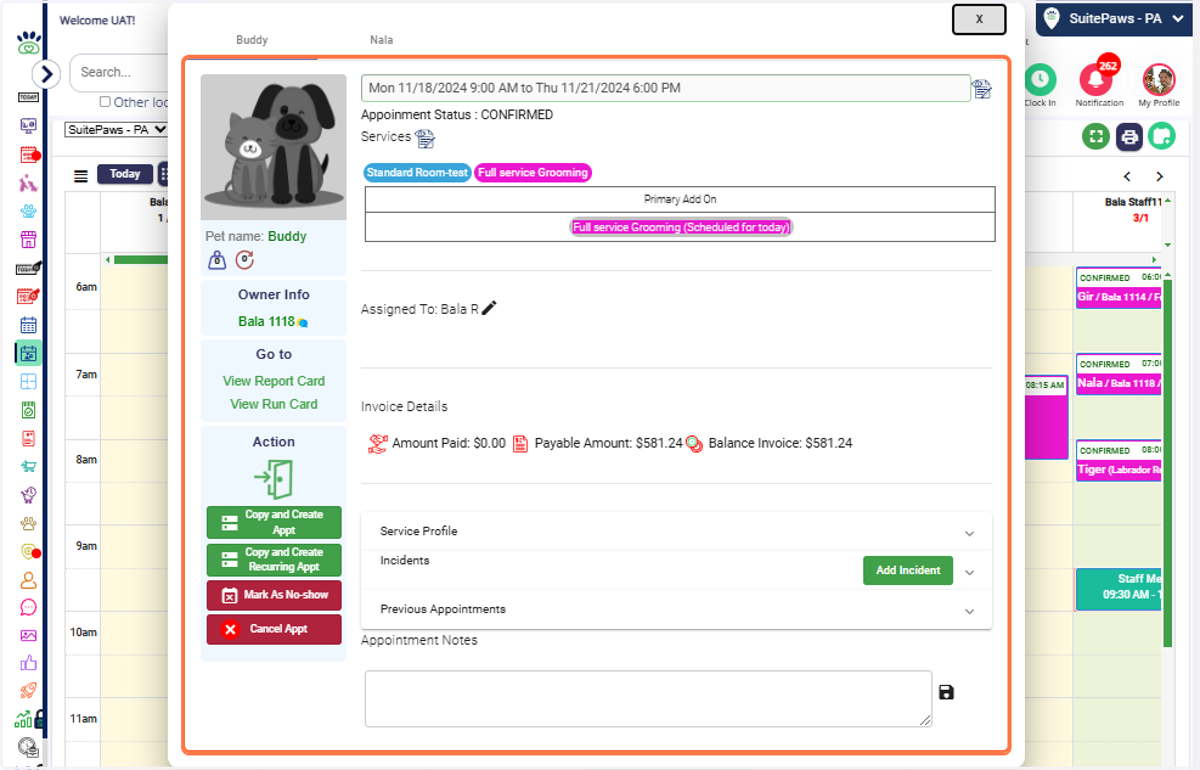Screen dimensions: 1200x770
Task: Click the print calendar icon
Action: pos(1129,136)
